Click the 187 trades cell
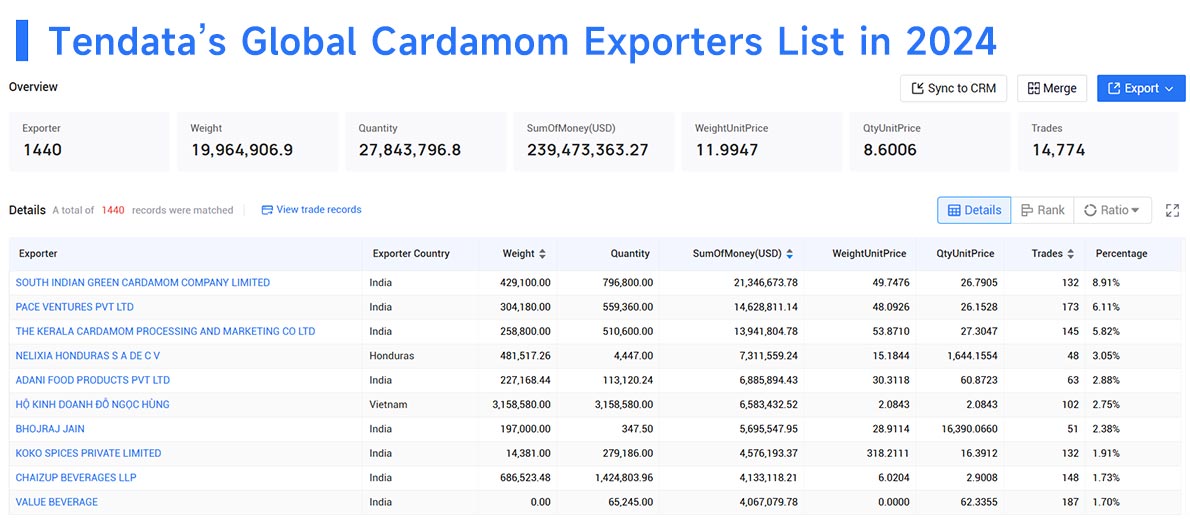The width and height of the screenshot is (1190, 527). [1070, 502]
